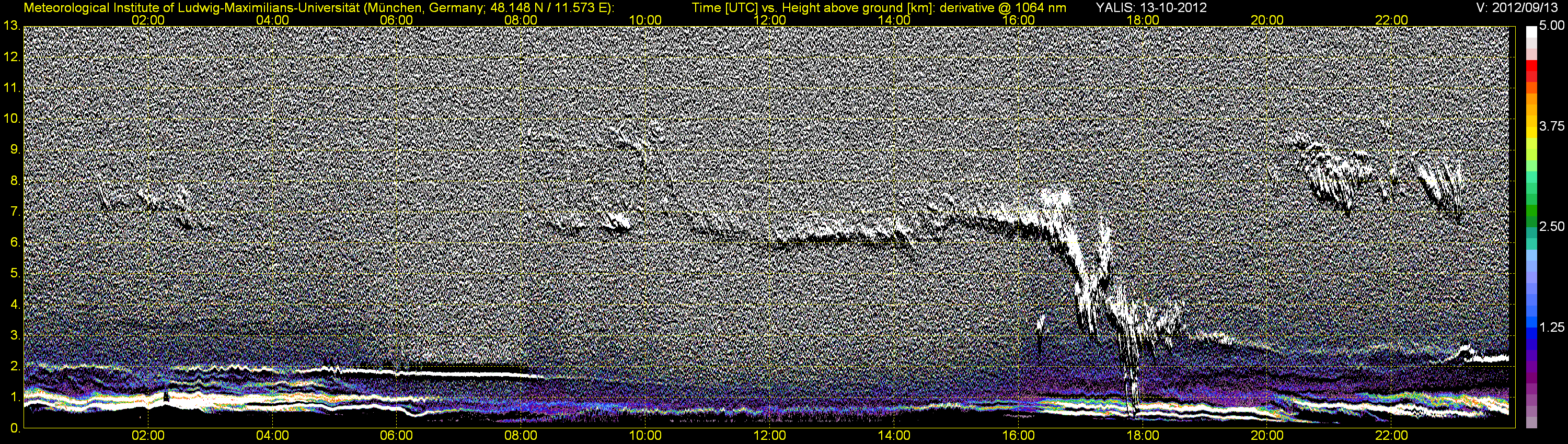Viewport: 1568px width, 444px height.
Task: Click the Meteorological Institute title text
Action: point(319,8)
